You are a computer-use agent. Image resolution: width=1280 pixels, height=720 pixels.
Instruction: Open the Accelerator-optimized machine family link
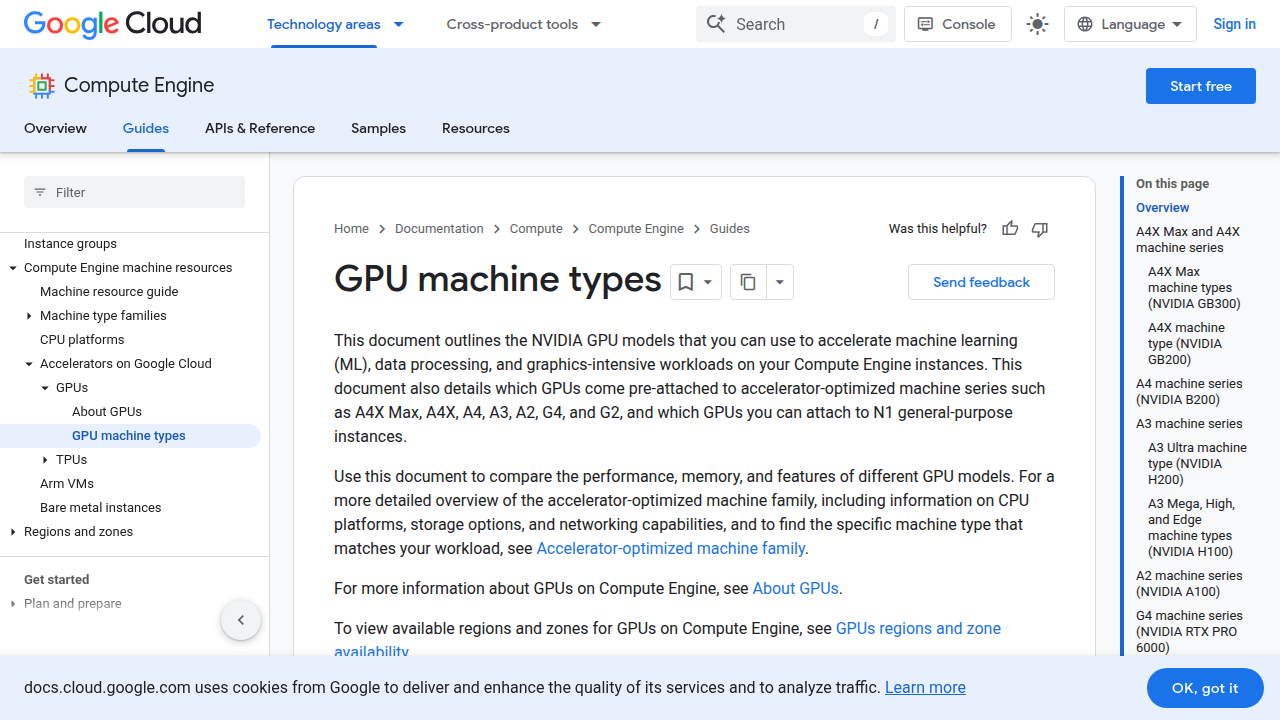pos(671,548)
